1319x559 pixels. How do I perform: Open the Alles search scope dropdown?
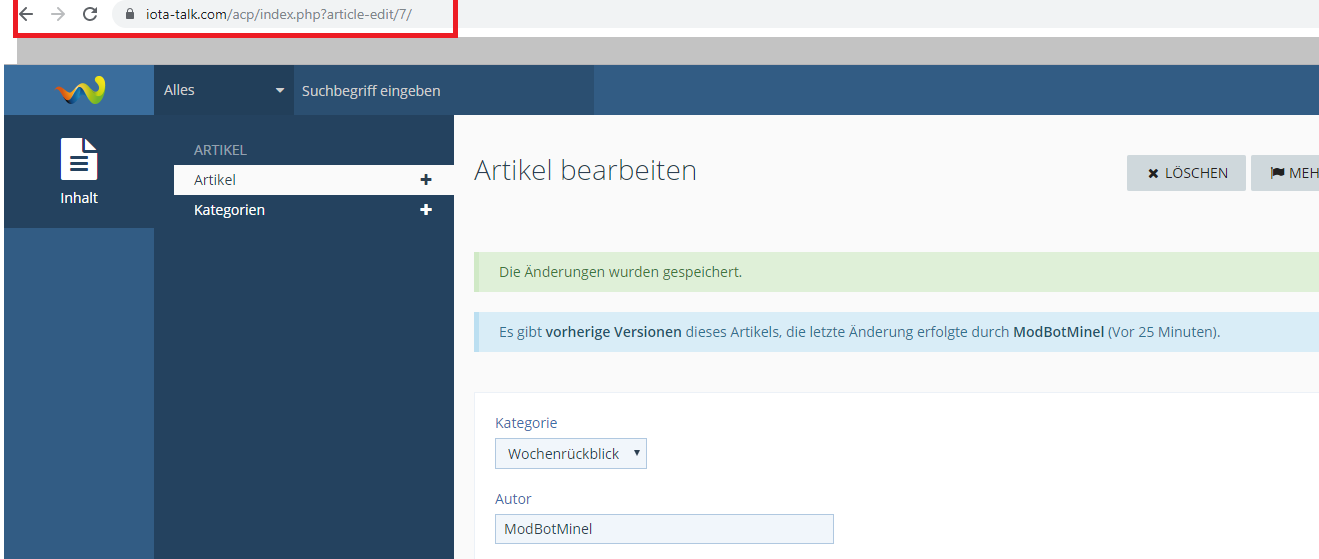point(224,90)
